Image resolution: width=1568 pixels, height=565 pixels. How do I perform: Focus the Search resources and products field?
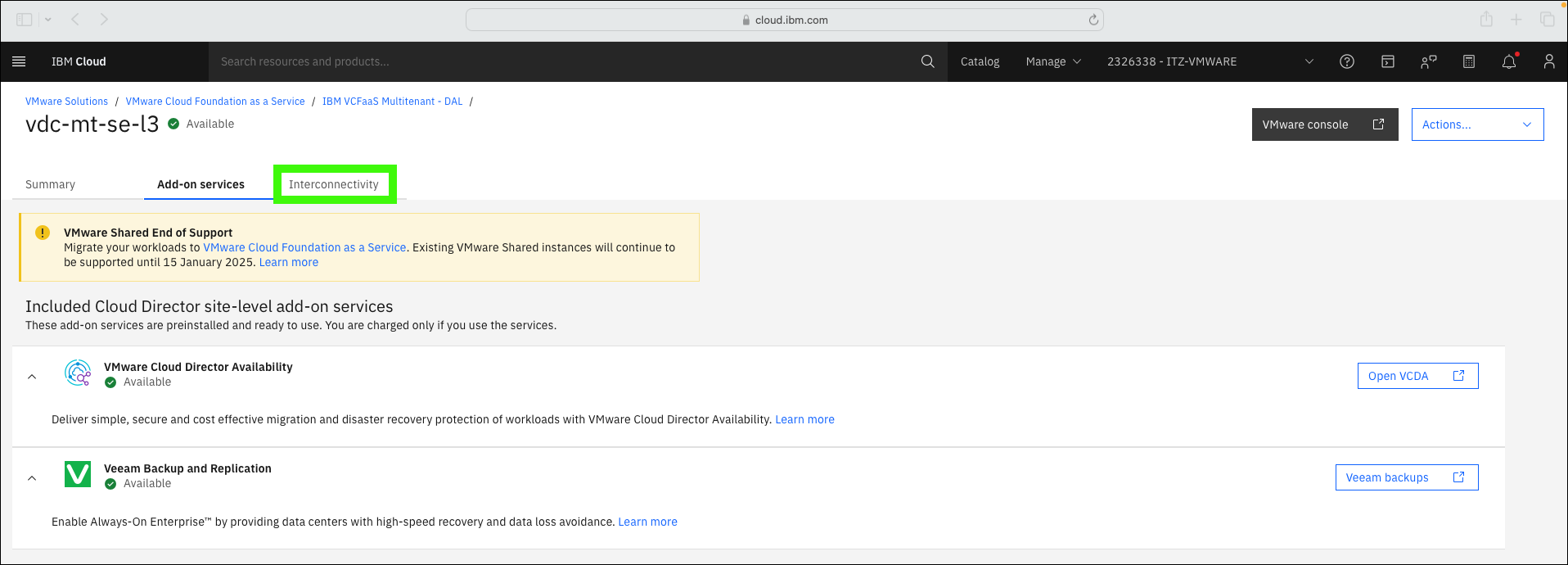(565, 61)
